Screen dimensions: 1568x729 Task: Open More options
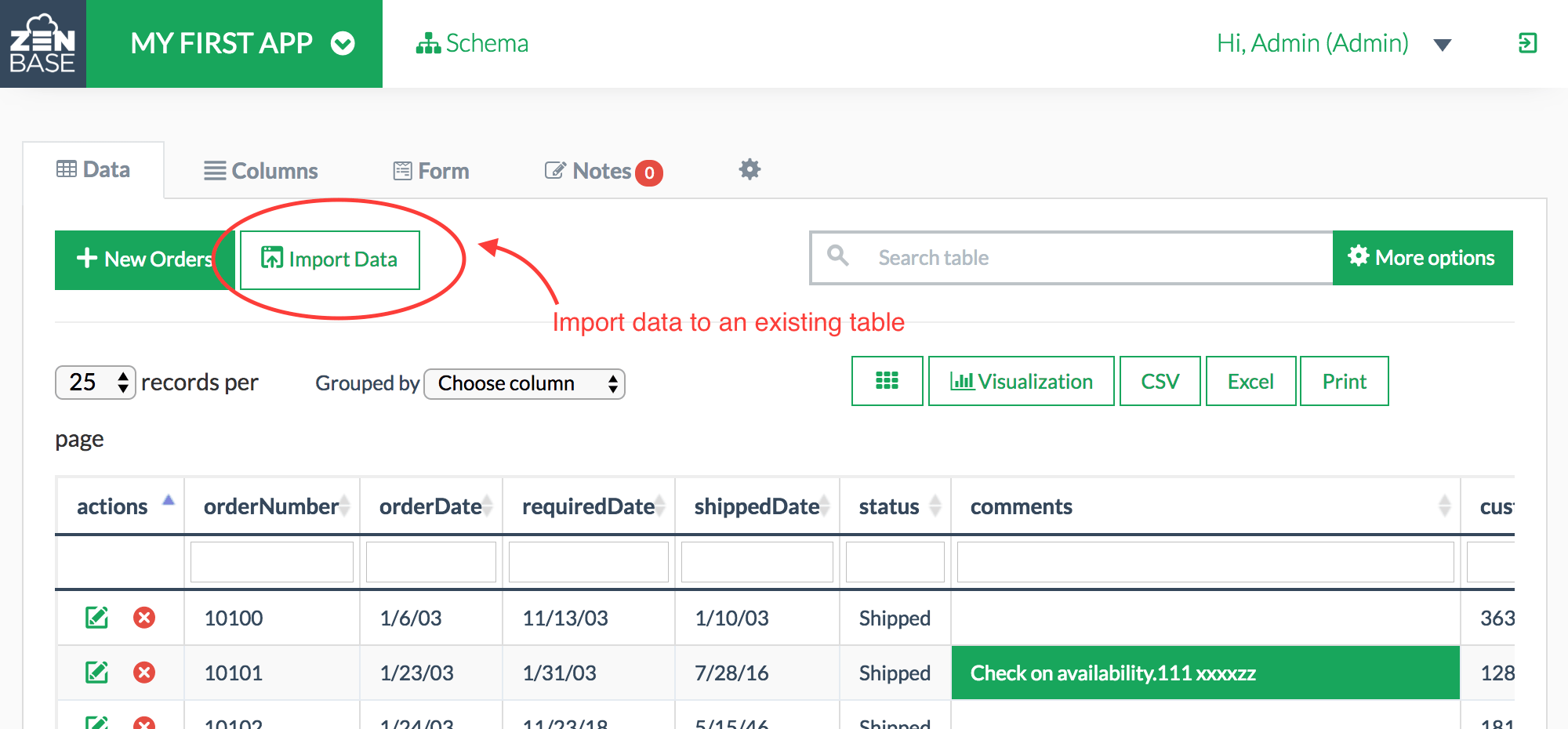[1422, 258]
